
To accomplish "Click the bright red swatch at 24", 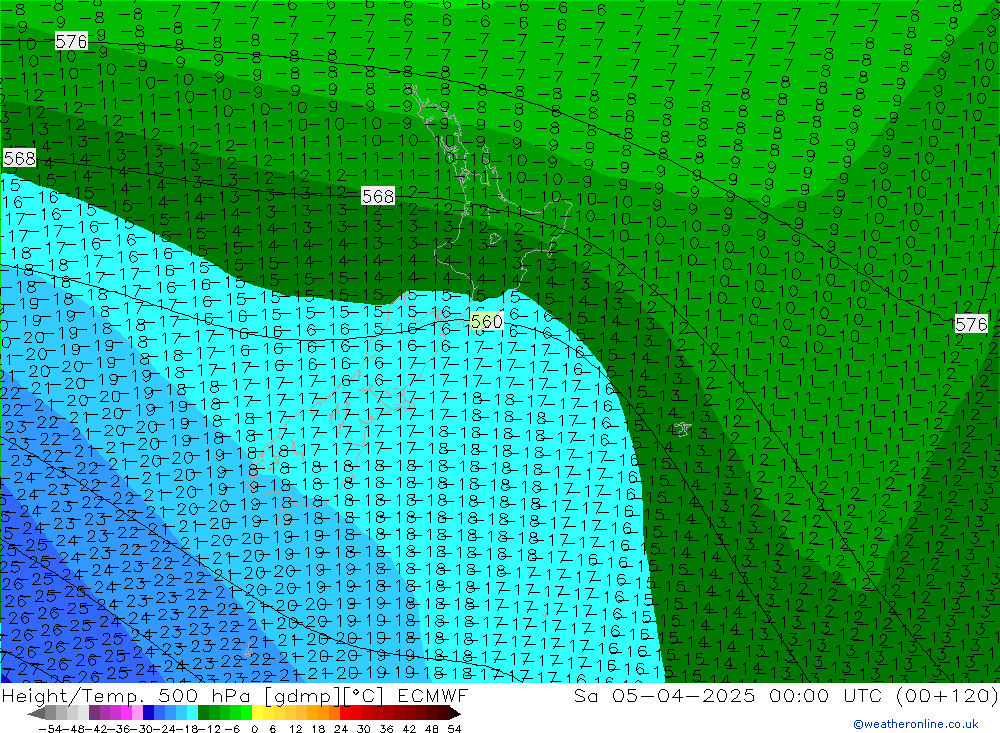I will coord(345,713).
